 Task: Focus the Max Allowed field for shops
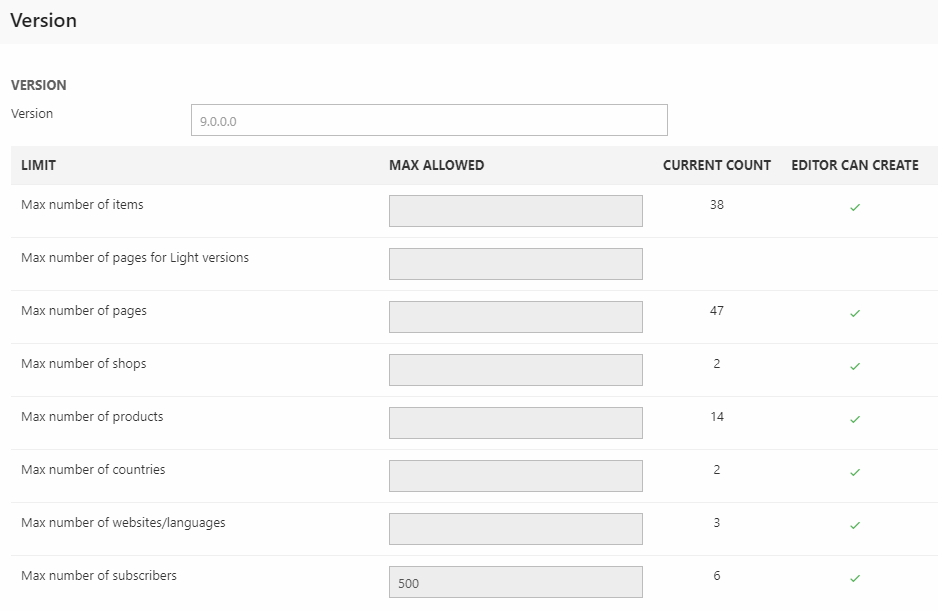coord(515,370)
